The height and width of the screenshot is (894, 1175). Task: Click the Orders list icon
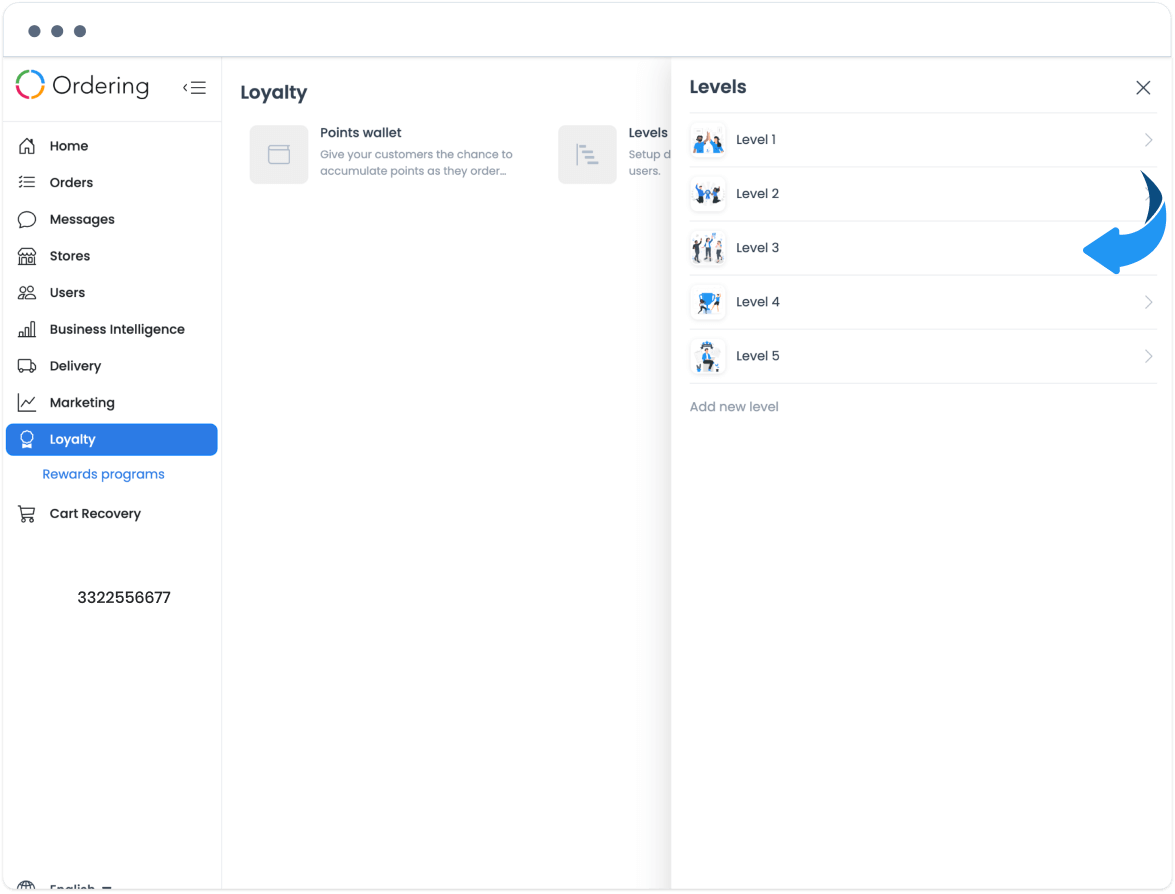click(27, 182)
